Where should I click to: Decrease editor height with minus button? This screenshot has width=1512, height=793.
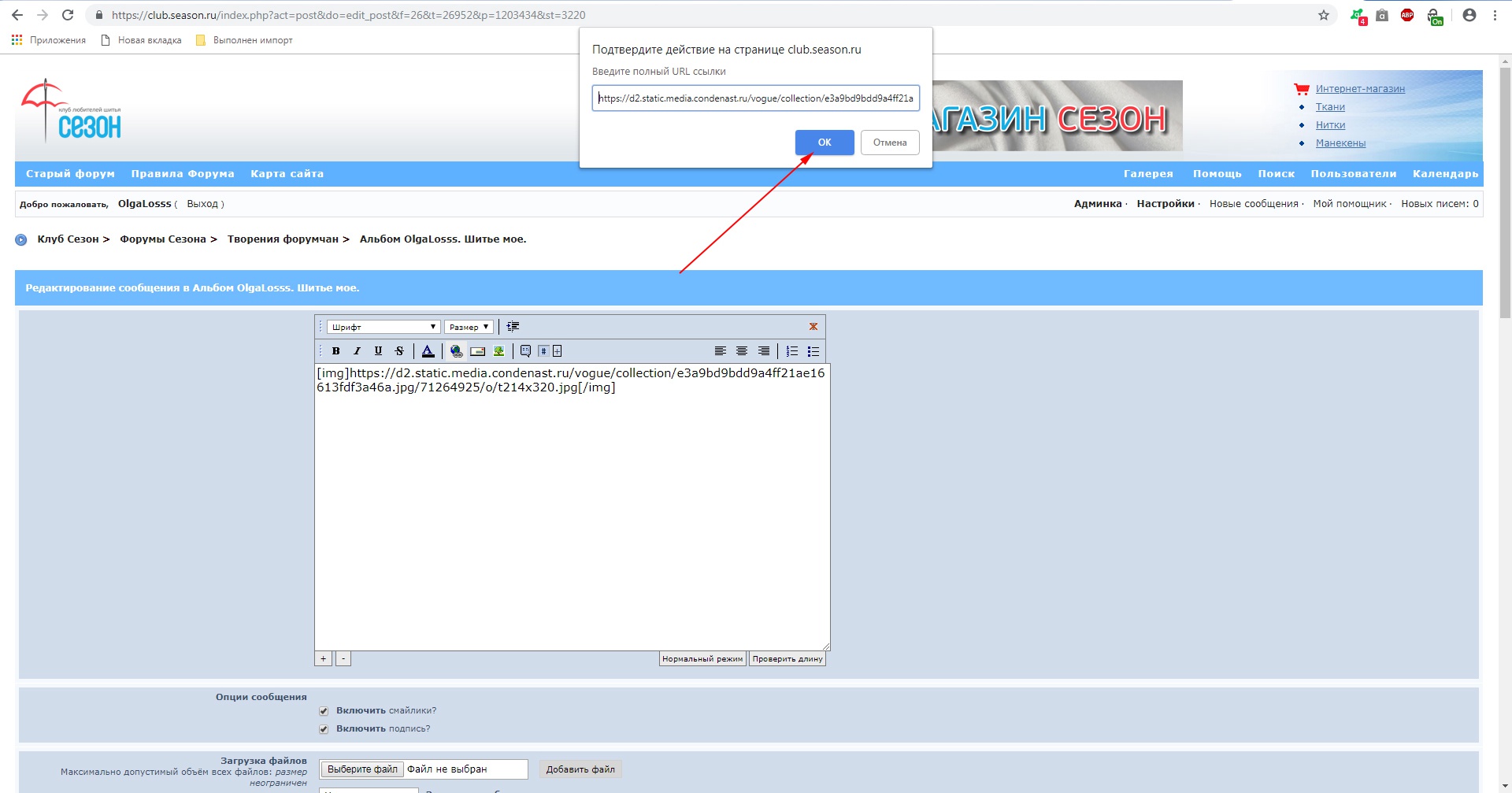tap(343, 659)
